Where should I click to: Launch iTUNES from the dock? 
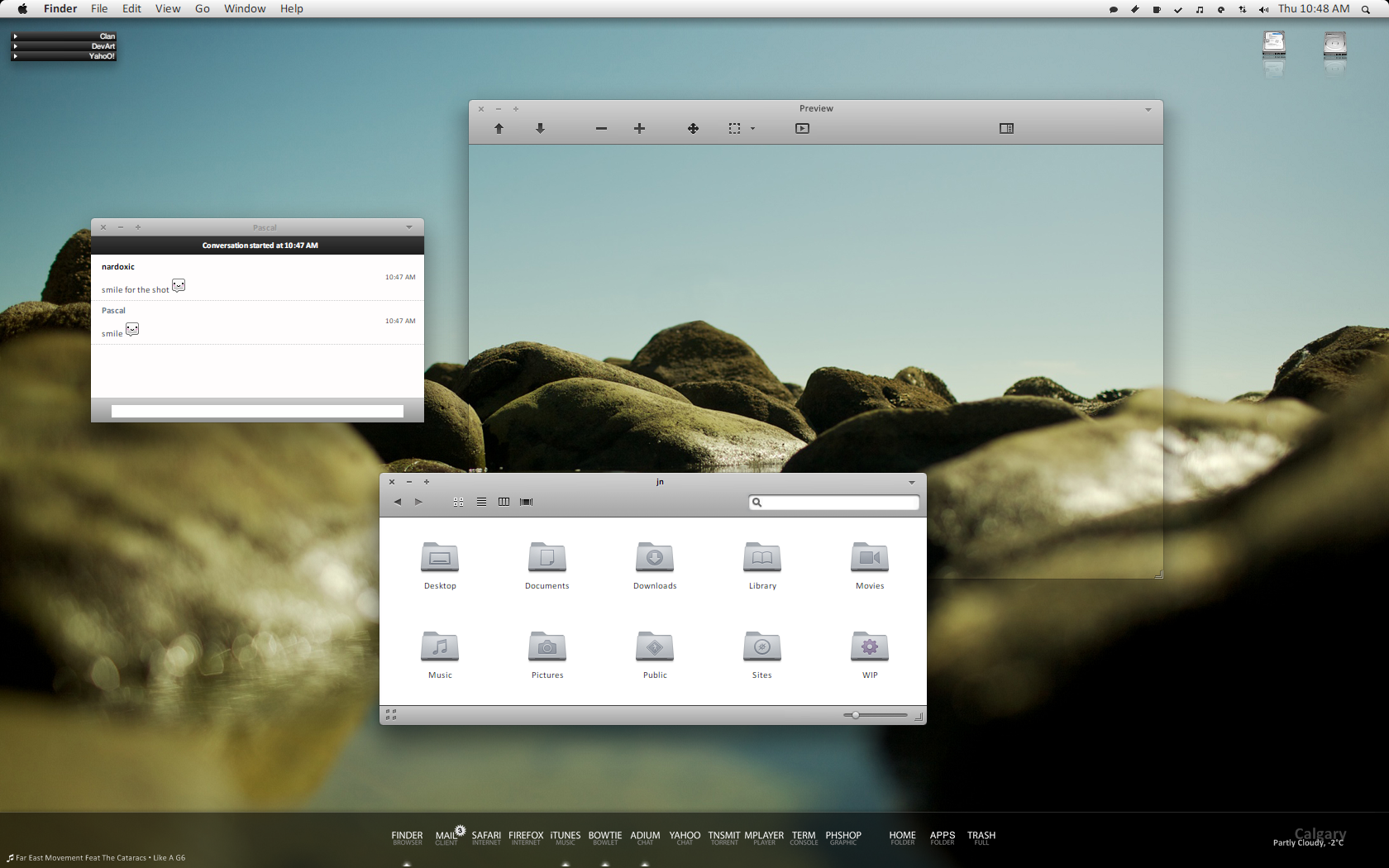pyautogui.click(x=566, y=838)
